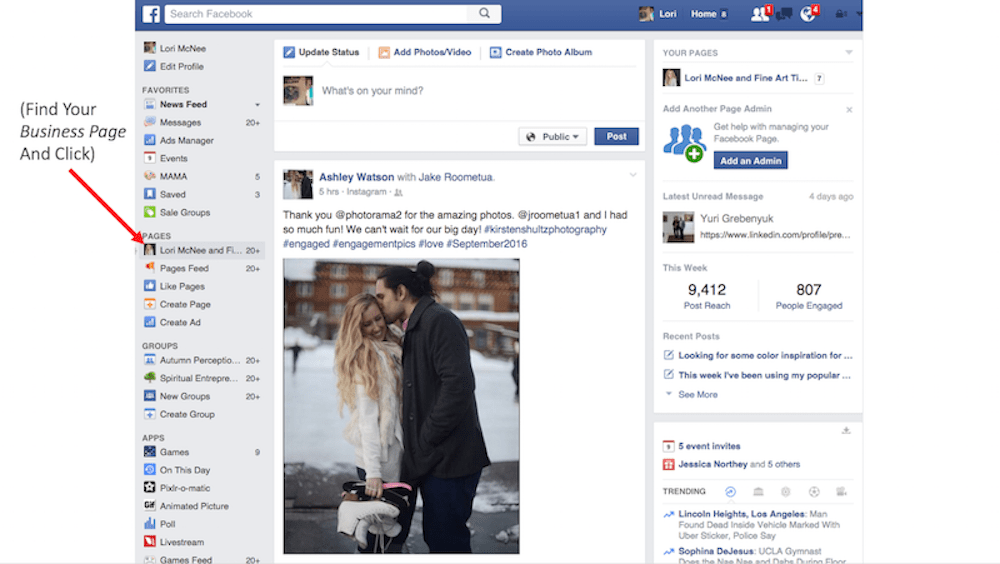Open News Feed options dropdown arrow
Screen dimensions: 1000x564
258,105
